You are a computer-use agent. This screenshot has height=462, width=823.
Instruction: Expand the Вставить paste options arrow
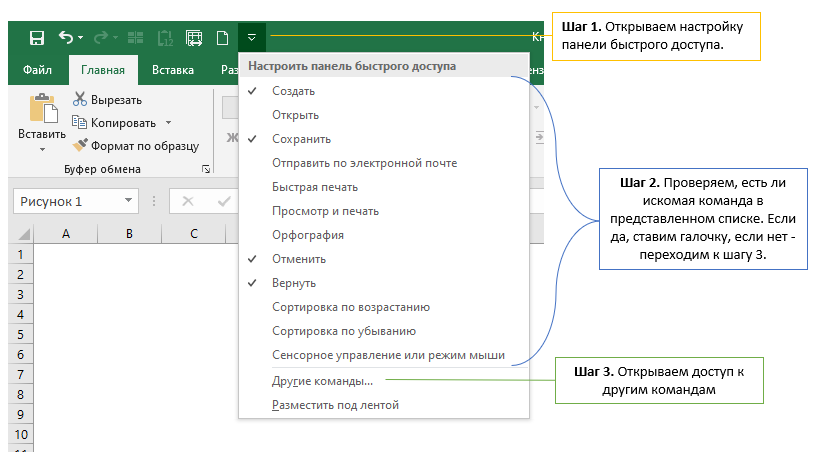(43, 150)
